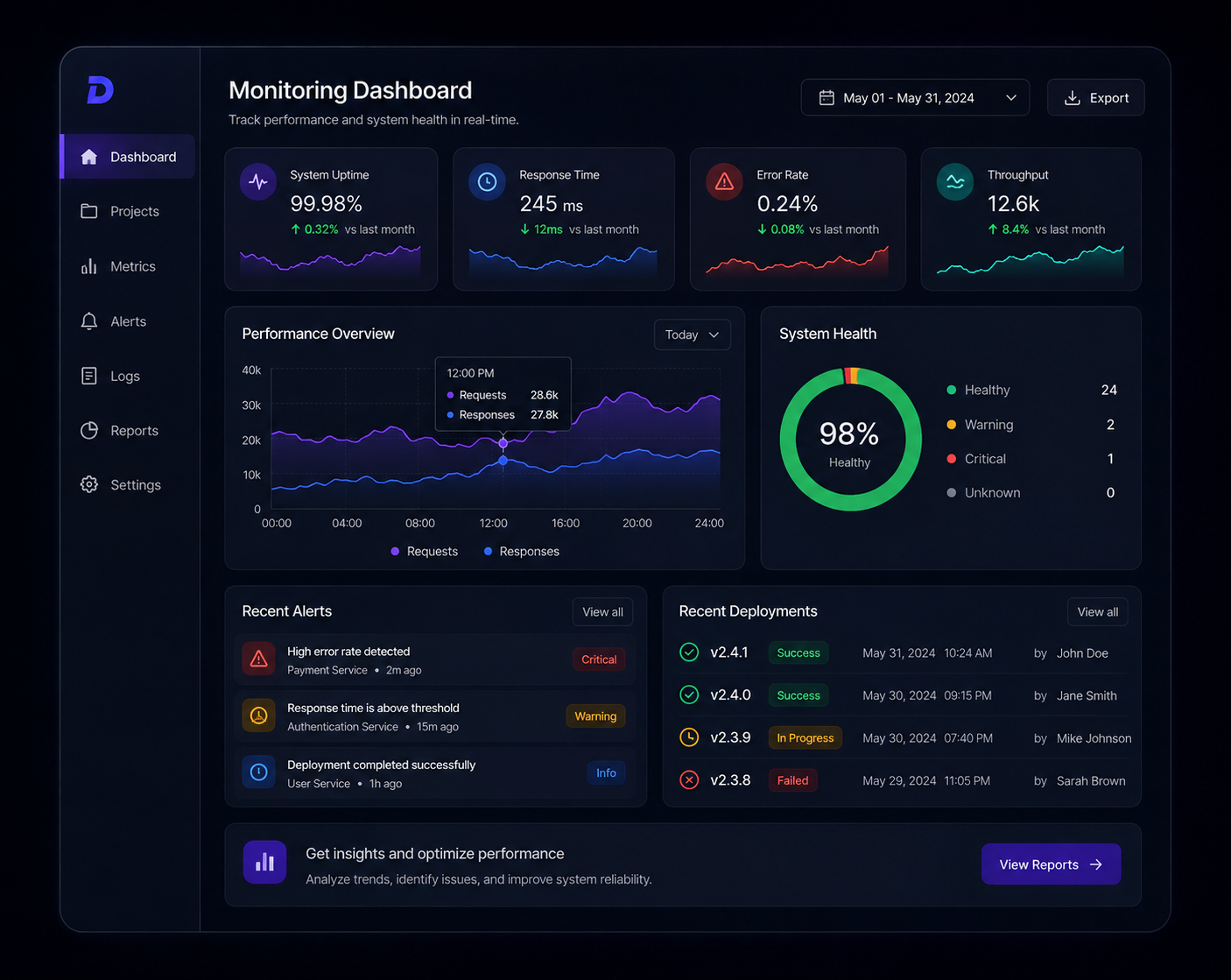
Task: Click View all in Recent Deployments
Action: tap(1097, 612)
